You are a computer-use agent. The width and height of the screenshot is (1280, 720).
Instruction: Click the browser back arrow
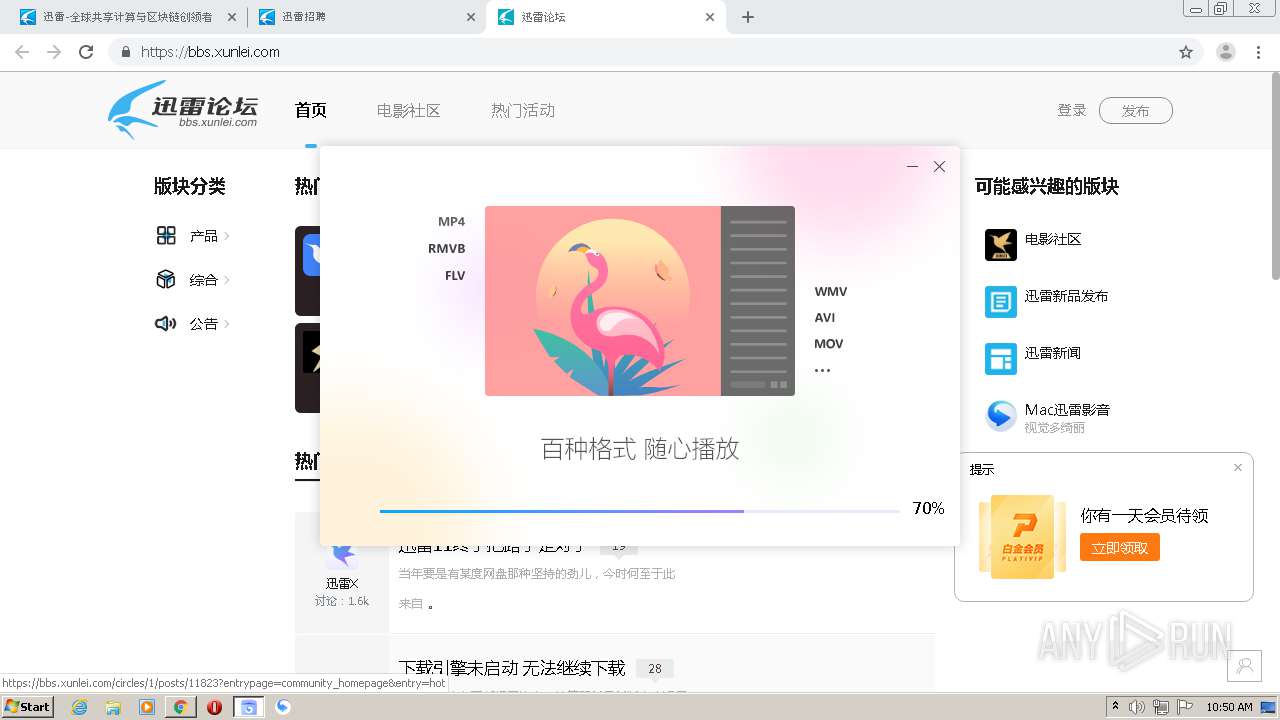coord(22,52)
